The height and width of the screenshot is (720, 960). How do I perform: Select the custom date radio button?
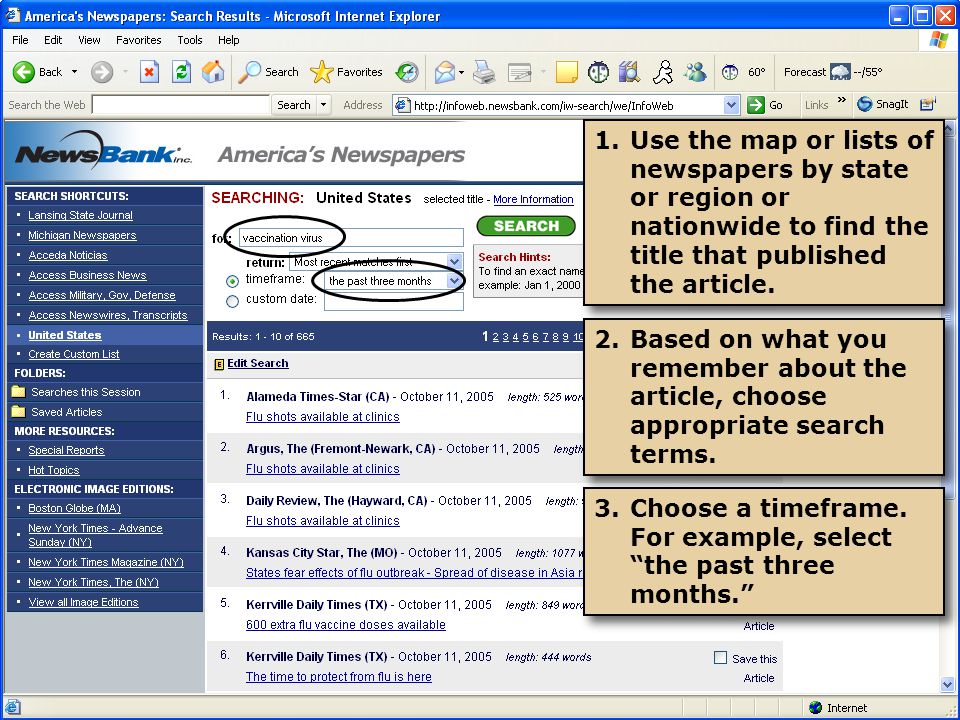pos(232,301)
